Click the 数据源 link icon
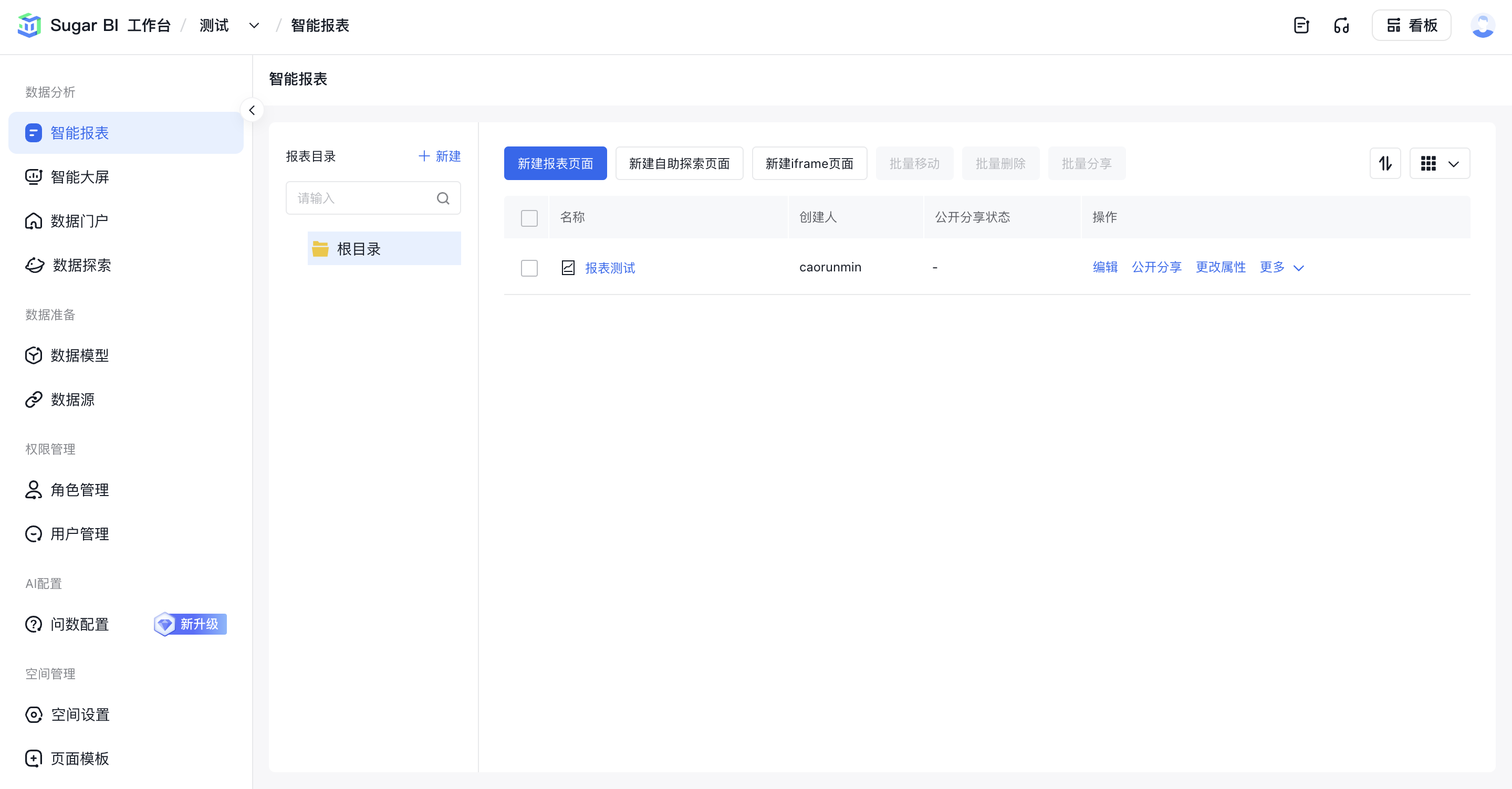 [x=34, y=399]
